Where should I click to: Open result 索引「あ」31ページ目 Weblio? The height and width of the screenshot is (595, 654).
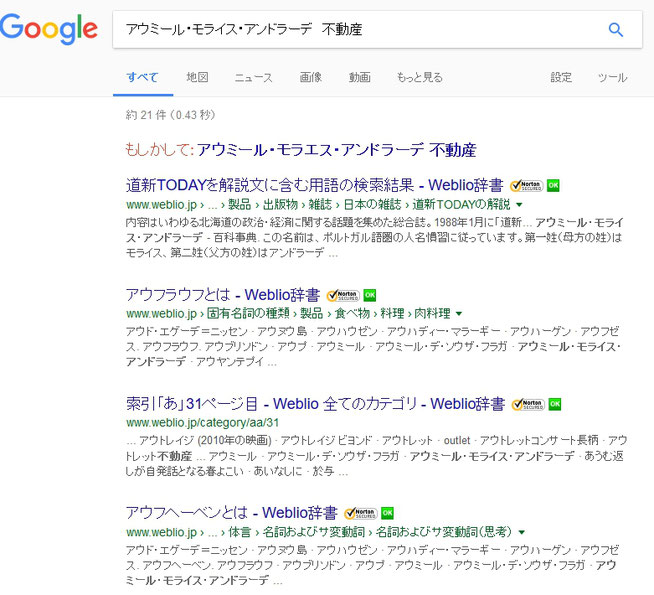[x=315, y=404]
